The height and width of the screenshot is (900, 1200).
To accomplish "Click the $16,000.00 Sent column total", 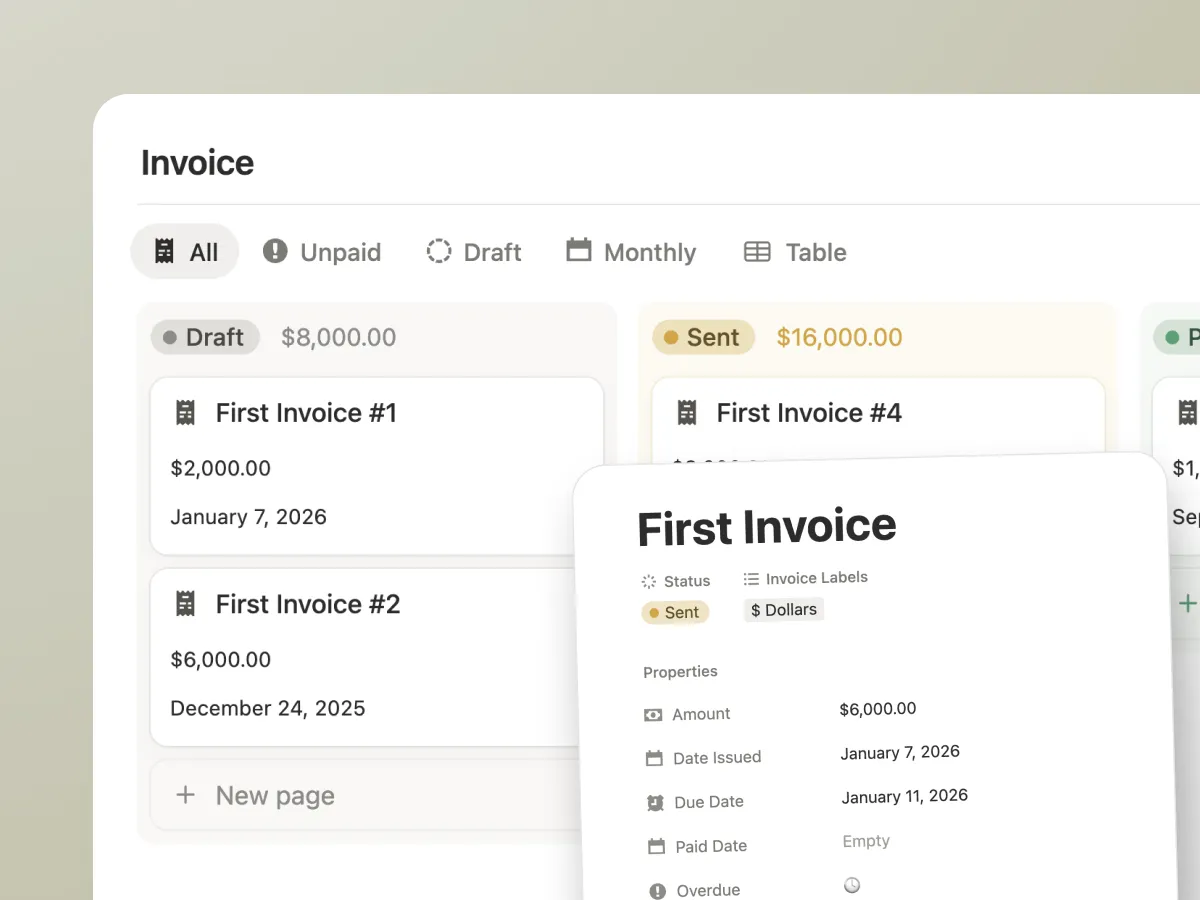I will [x=840, y=338].
